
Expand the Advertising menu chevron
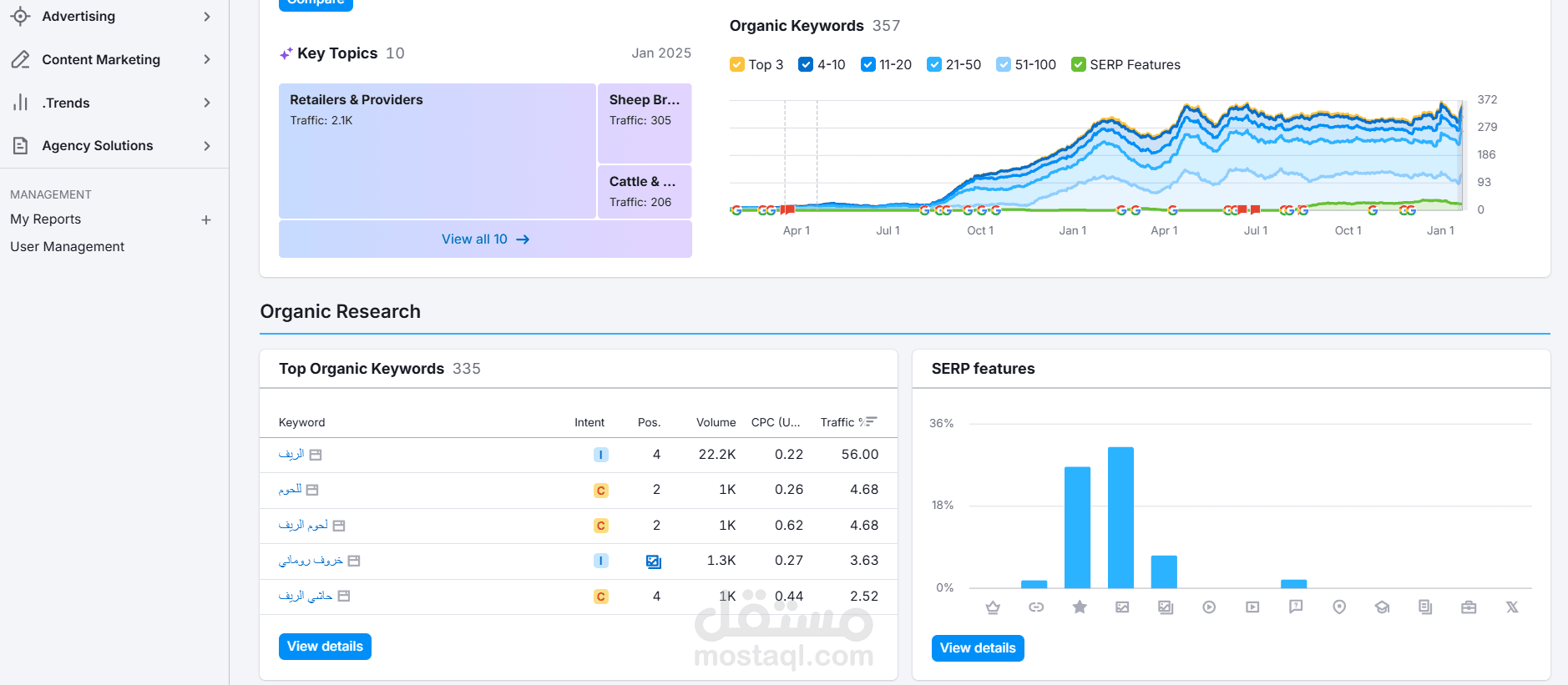207,16
